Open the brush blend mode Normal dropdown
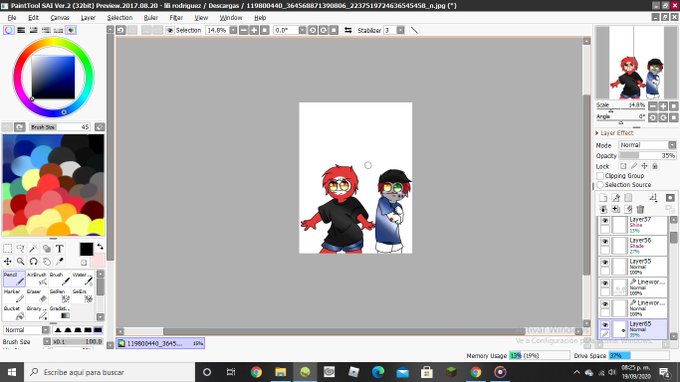Viewport: 680px width, 382px height. (27, 330)
